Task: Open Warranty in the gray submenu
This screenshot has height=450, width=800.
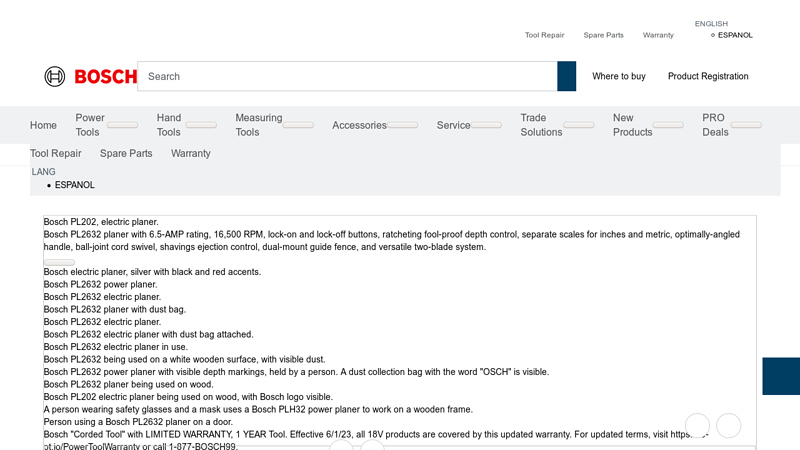Action: coord(191,154)
